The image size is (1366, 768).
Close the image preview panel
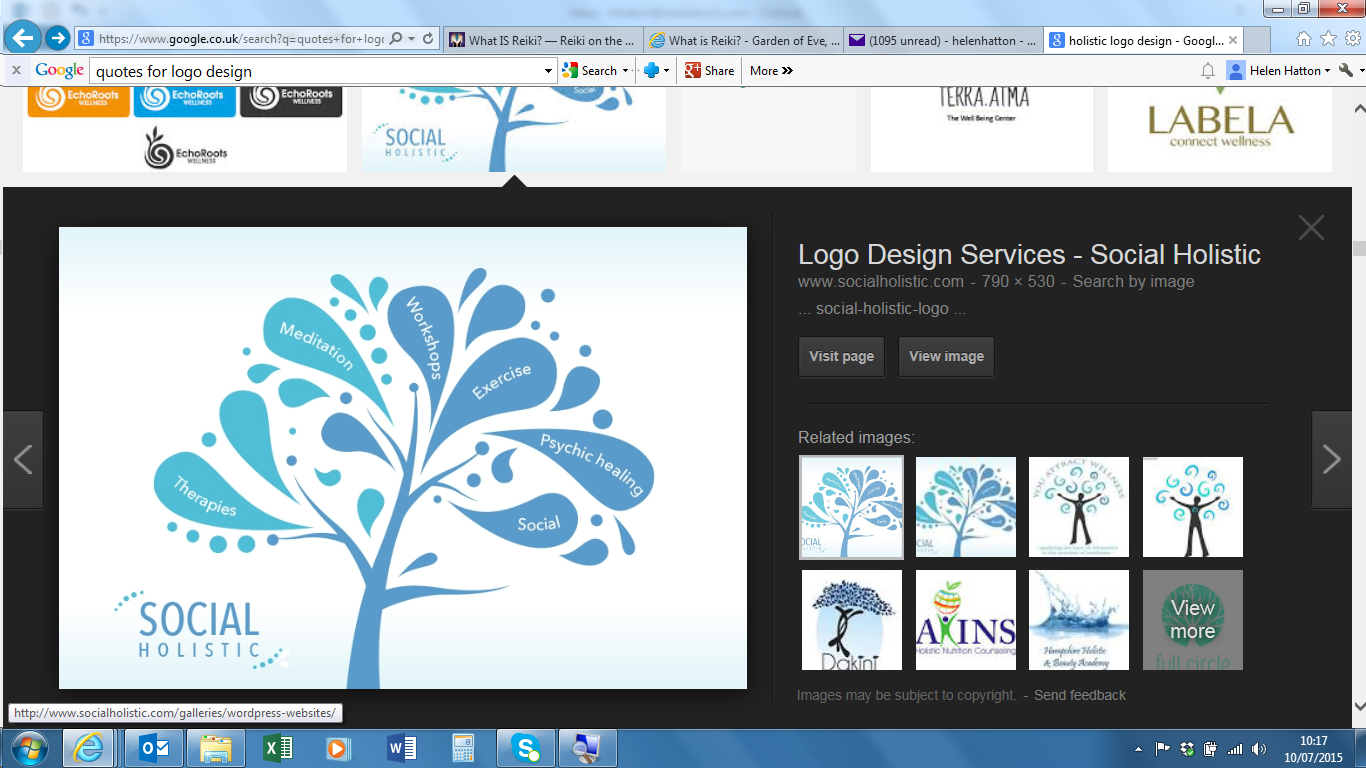[1310, 228]
